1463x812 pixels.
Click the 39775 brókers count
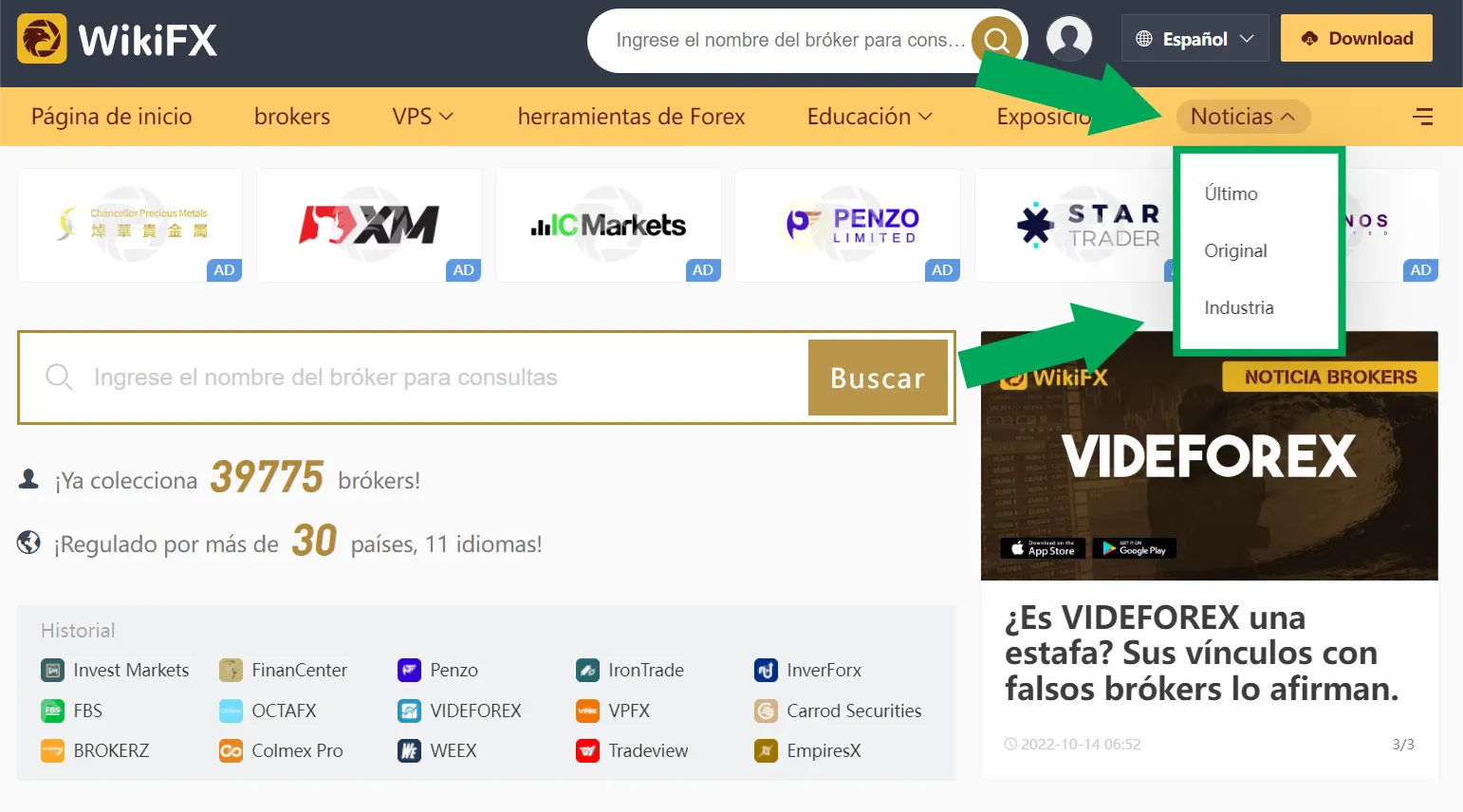(267, 477)
